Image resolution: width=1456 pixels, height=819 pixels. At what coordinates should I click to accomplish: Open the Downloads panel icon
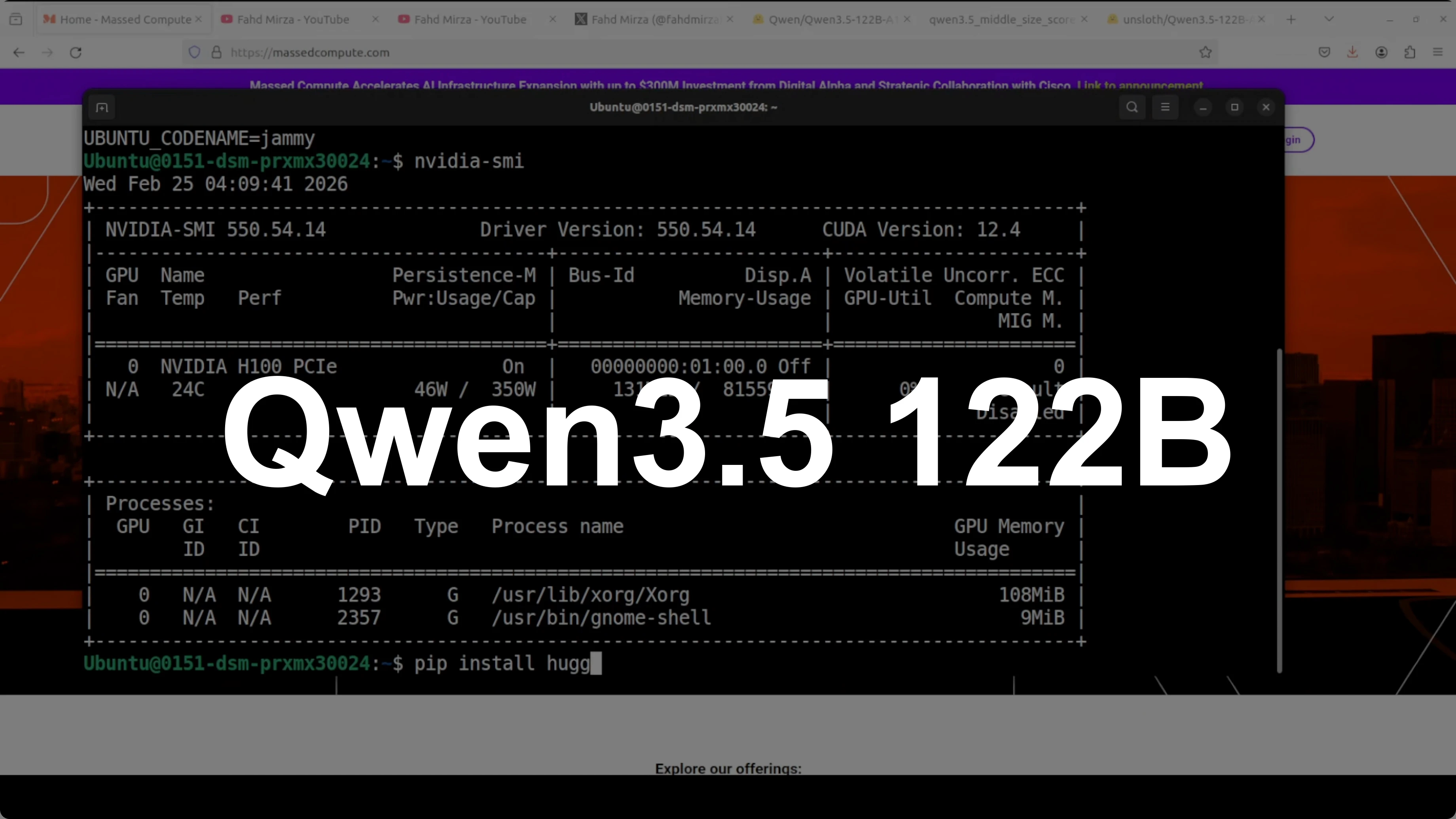coord(1352,52)
